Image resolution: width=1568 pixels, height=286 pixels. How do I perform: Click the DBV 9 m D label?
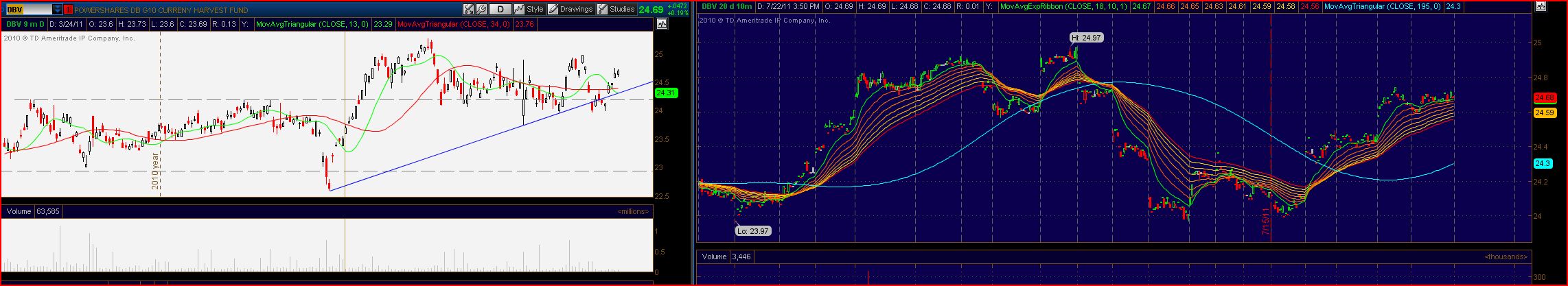tap(25, 24)
